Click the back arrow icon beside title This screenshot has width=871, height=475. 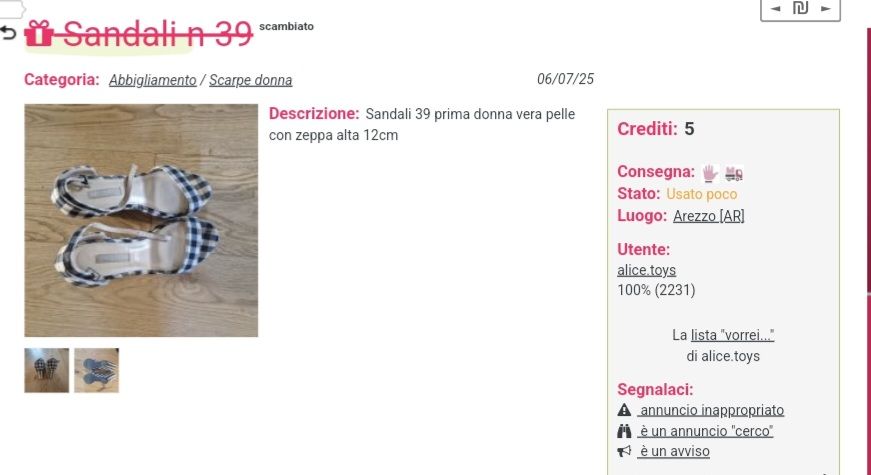pyautogui.click(x=8, y=34)
